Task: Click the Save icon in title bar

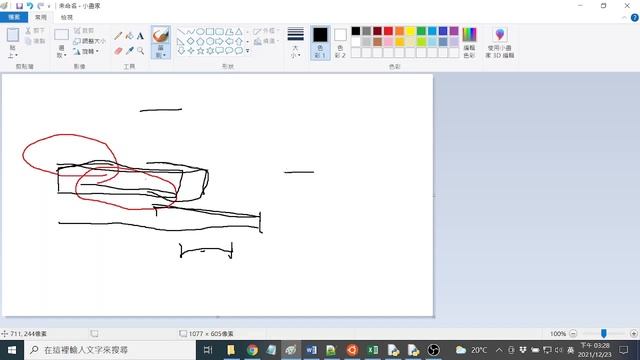Action: click(x=19, y=6)
